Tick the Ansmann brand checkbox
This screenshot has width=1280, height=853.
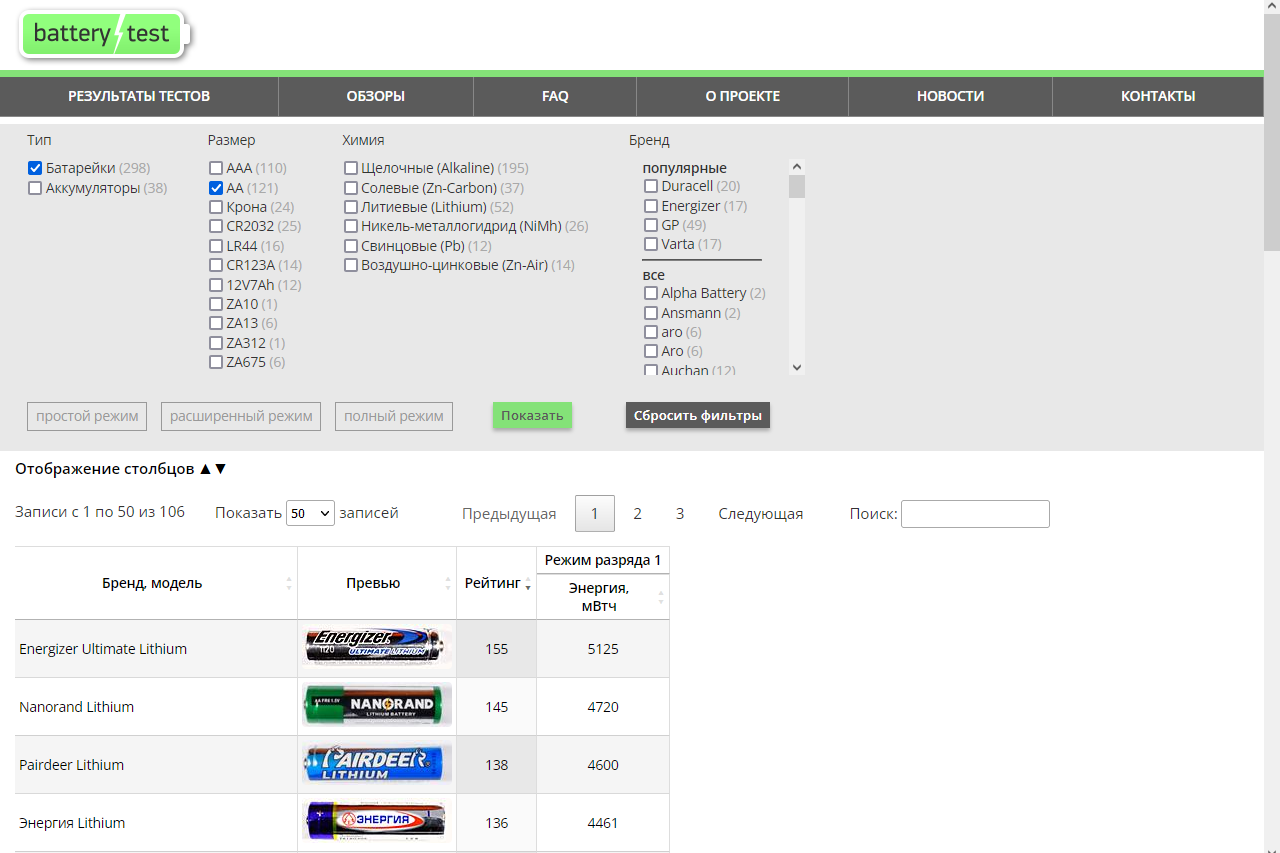click(x=651, y=313)
